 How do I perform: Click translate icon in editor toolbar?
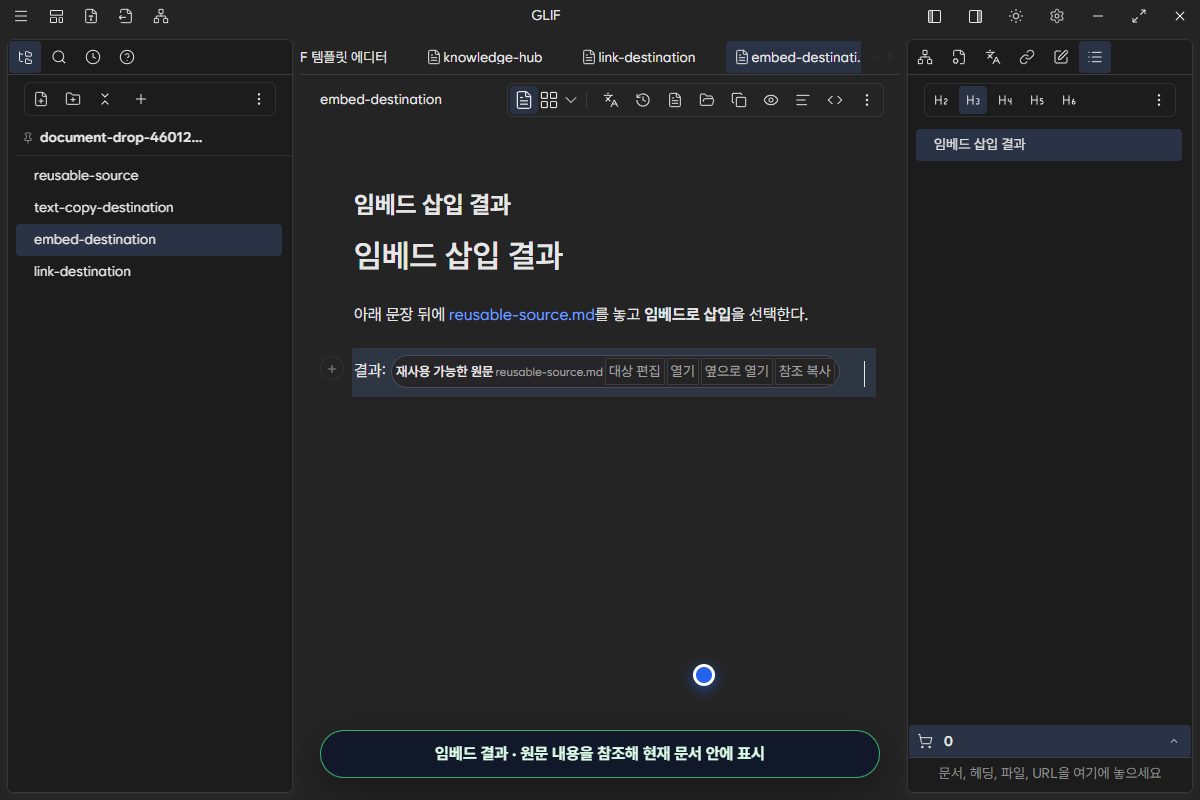click(611, 100)
